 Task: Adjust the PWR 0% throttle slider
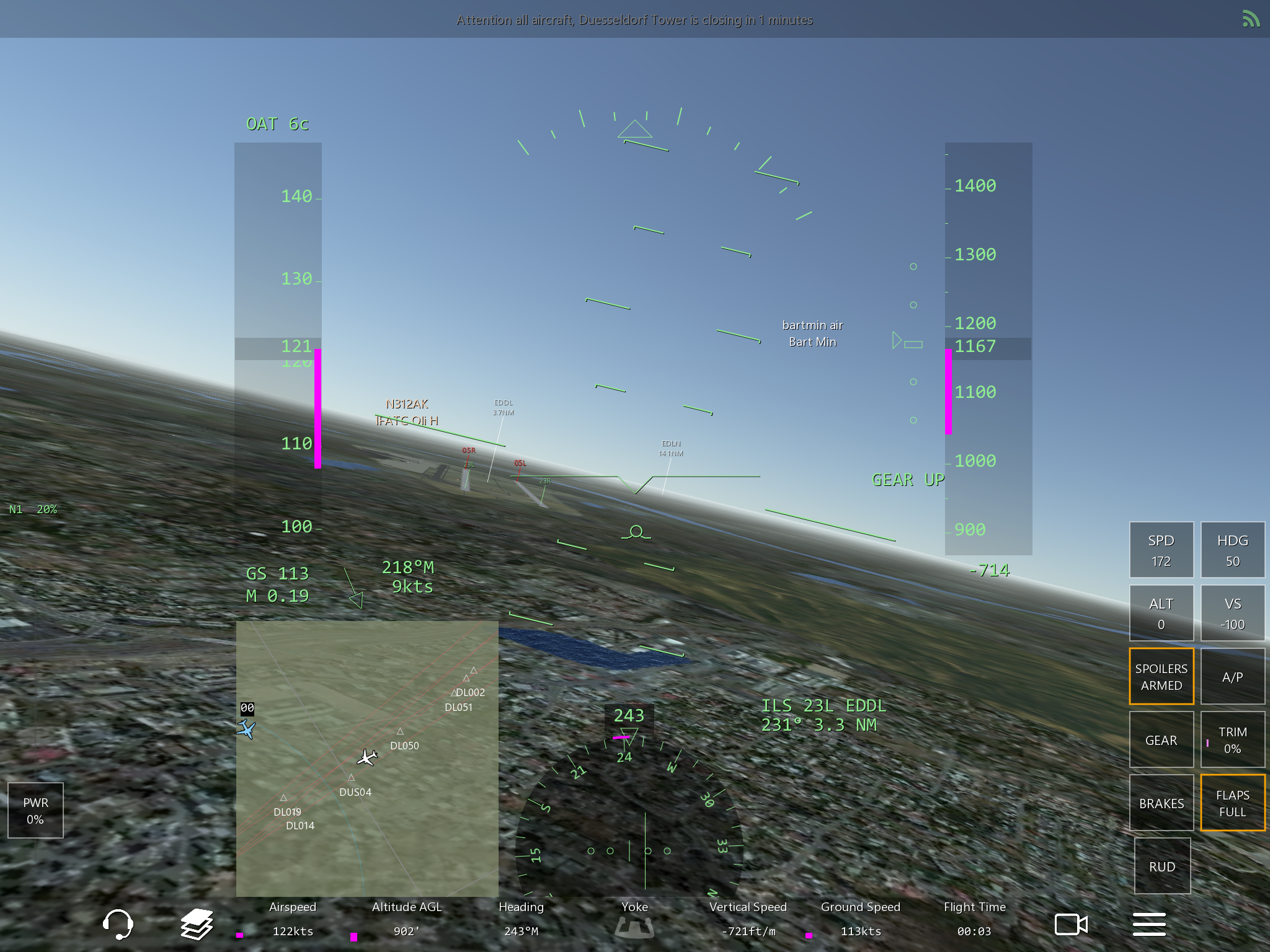(35, 810)
